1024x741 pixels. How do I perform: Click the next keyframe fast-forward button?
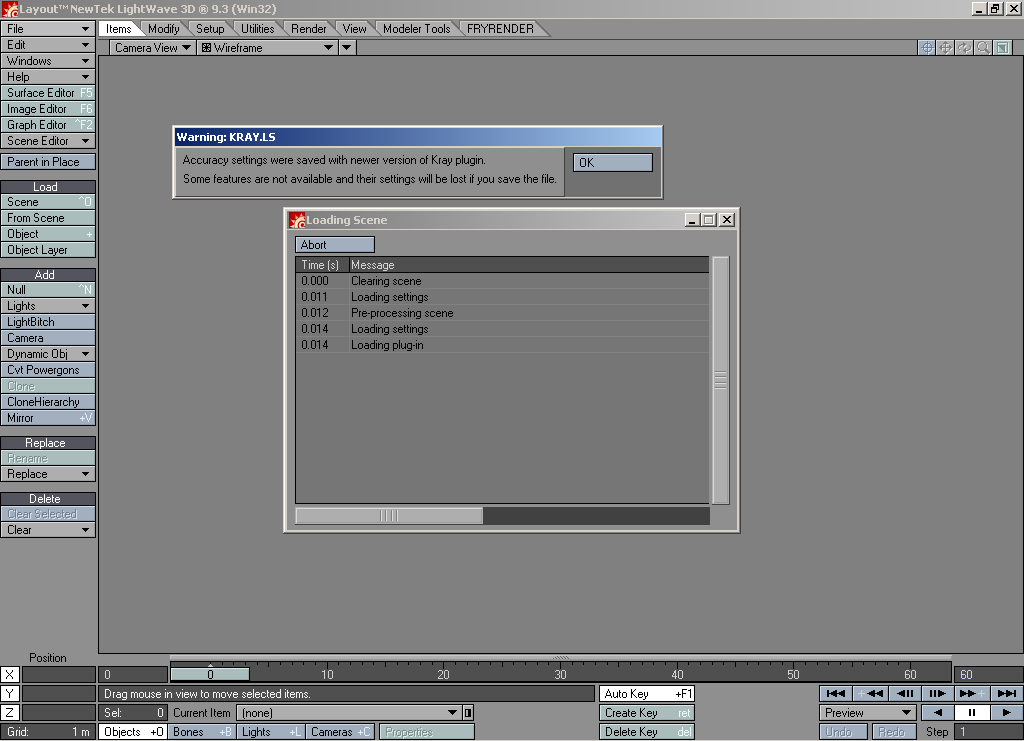pos(972,693)
